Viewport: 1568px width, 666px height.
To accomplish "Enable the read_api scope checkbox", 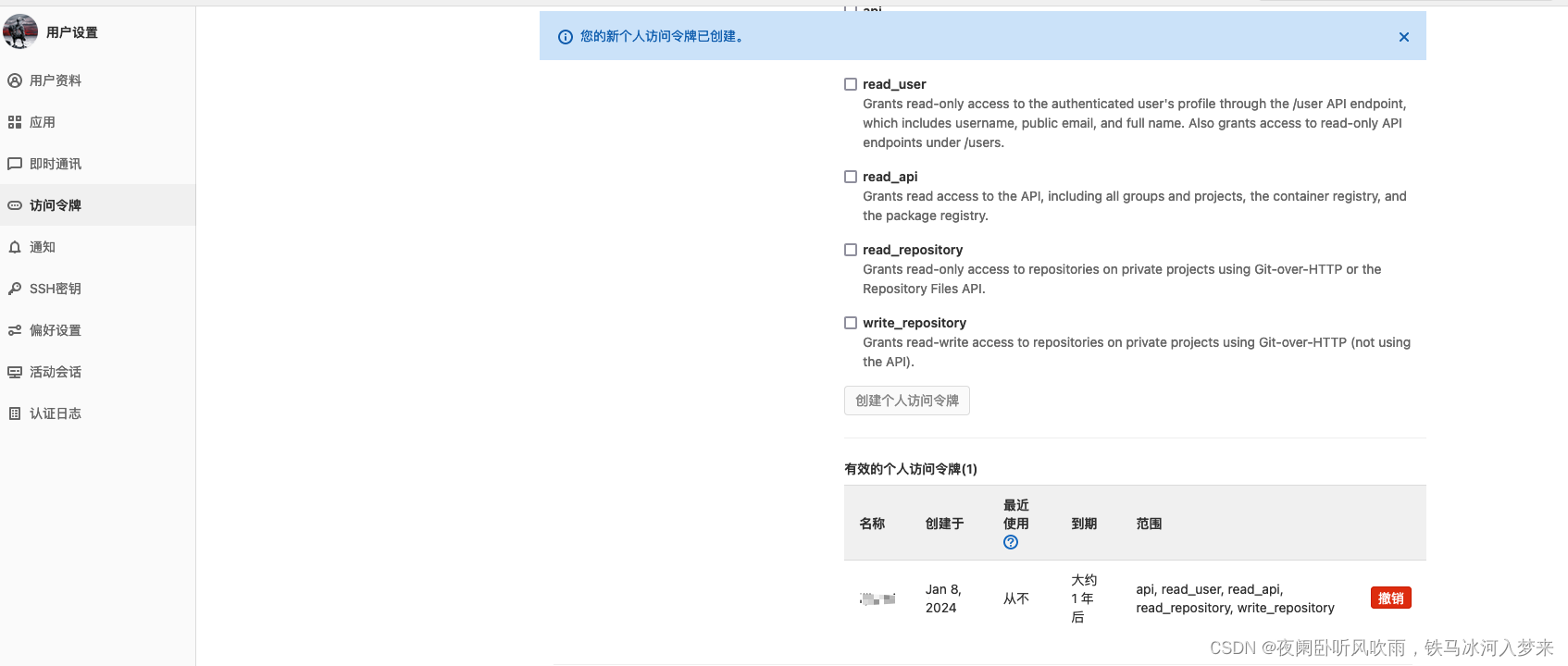I will [851, 177].
